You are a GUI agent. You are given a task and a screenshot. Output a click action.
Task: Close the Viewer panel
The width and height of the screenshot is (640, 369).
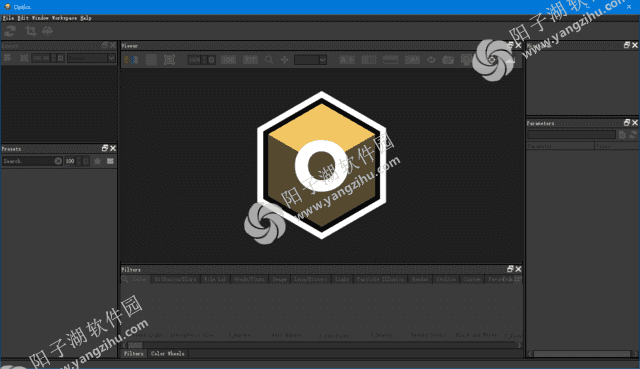(518, 45)
